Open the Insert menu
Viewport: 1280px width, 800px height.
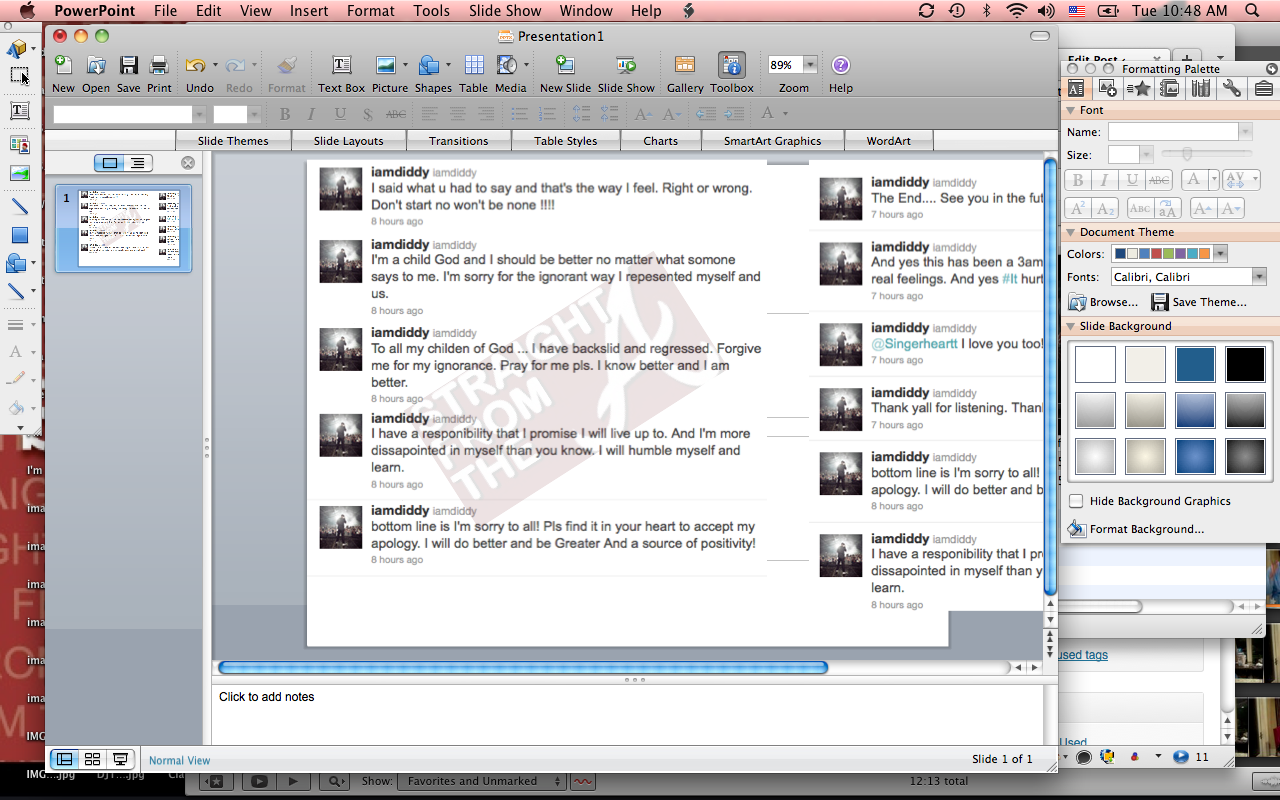point(309,11)
